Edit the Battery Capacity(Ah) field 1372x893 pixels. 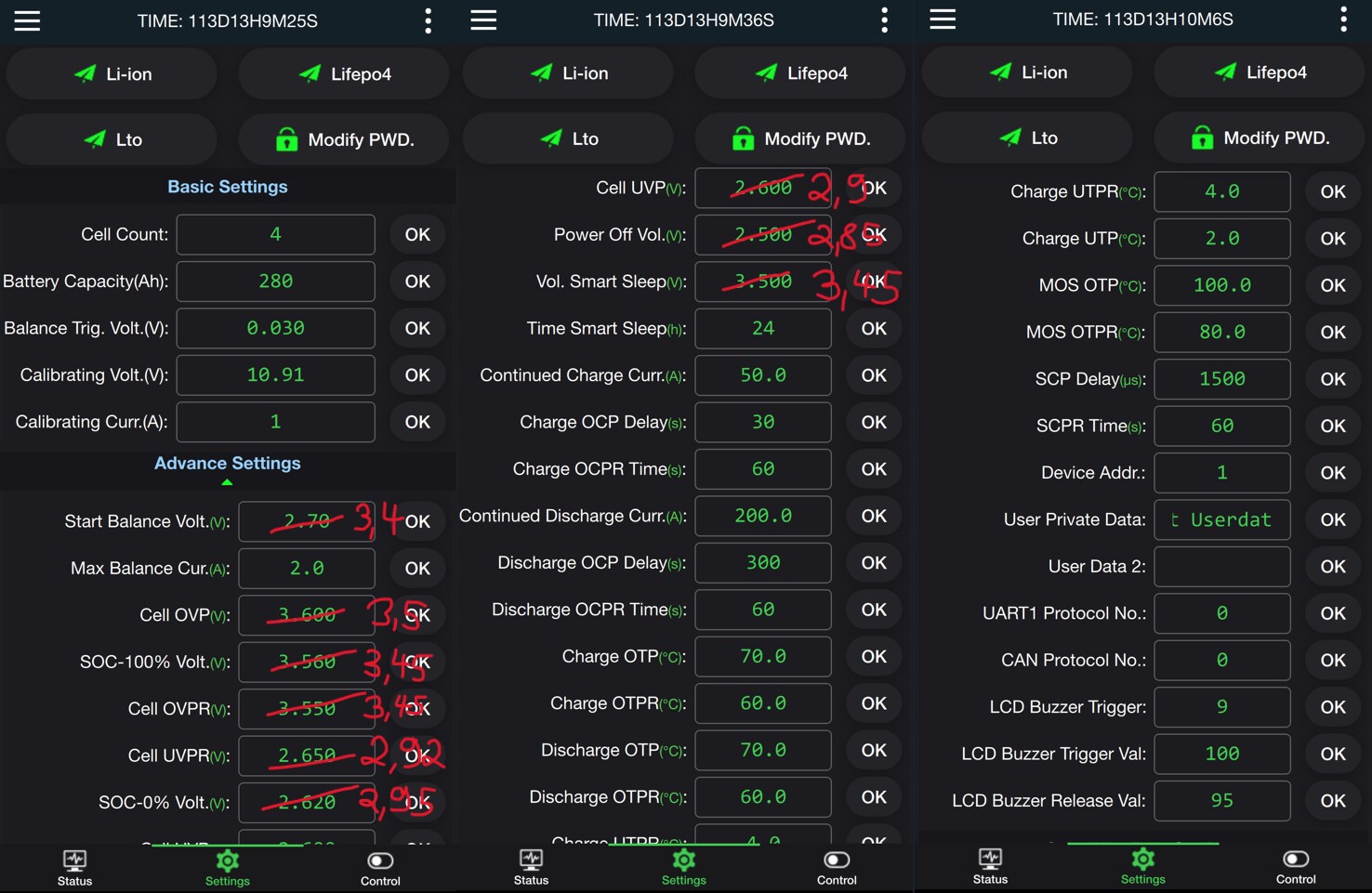click(276, 281)
